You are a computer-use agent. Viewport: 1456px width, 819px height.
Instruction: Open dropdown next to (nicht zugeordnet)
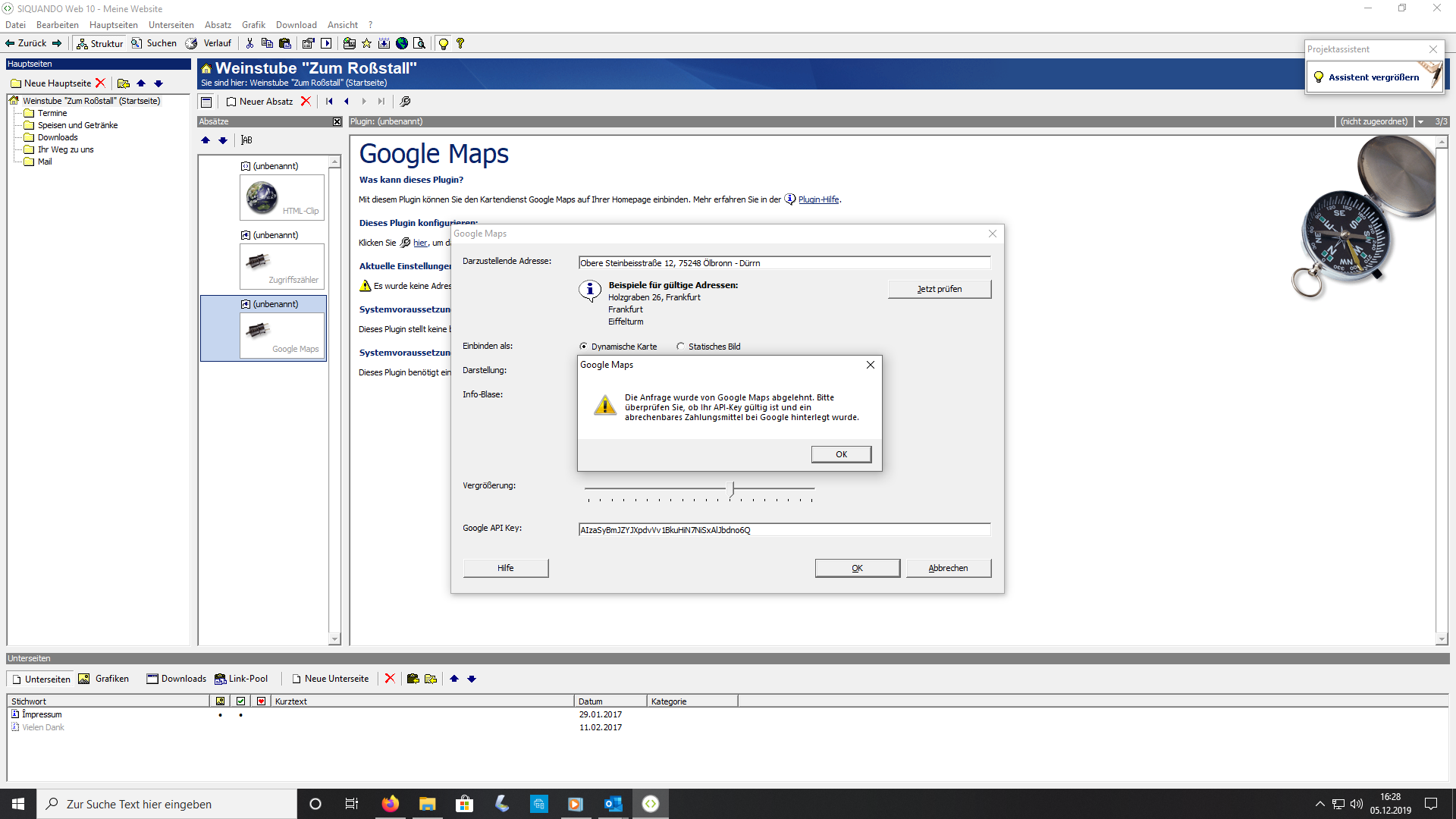[x=1420, y=121]
